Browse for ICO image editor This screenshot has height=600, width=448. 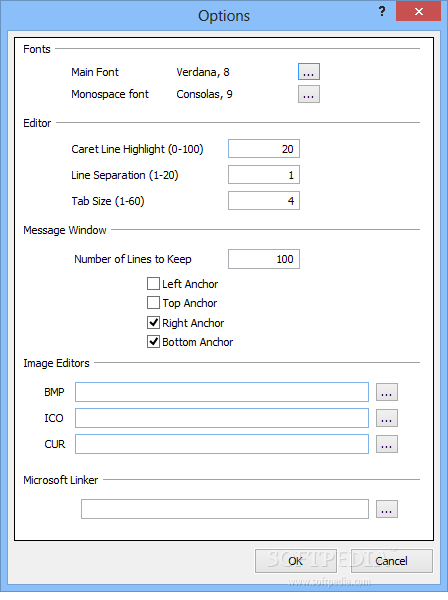click(387, 418)
